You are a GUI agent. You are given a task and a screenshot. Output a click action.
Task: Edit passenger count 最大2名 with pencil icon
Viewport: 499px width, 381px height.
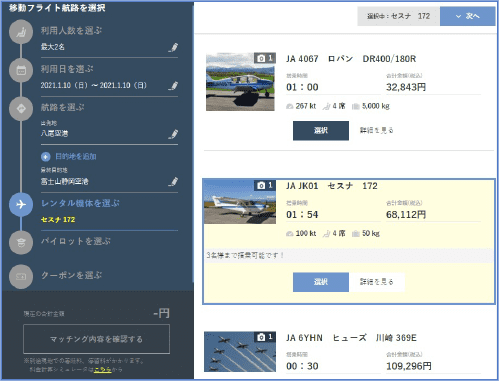[x=173, y=48]
